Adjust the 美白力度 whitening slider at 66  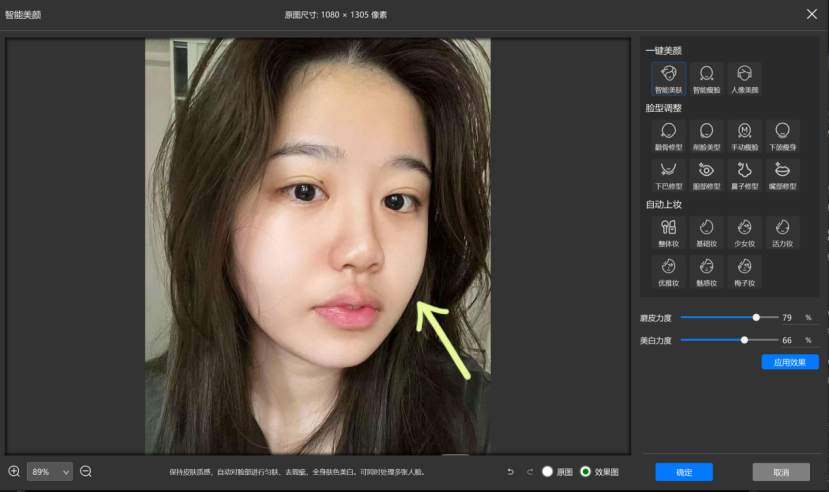tap(744, 340)
